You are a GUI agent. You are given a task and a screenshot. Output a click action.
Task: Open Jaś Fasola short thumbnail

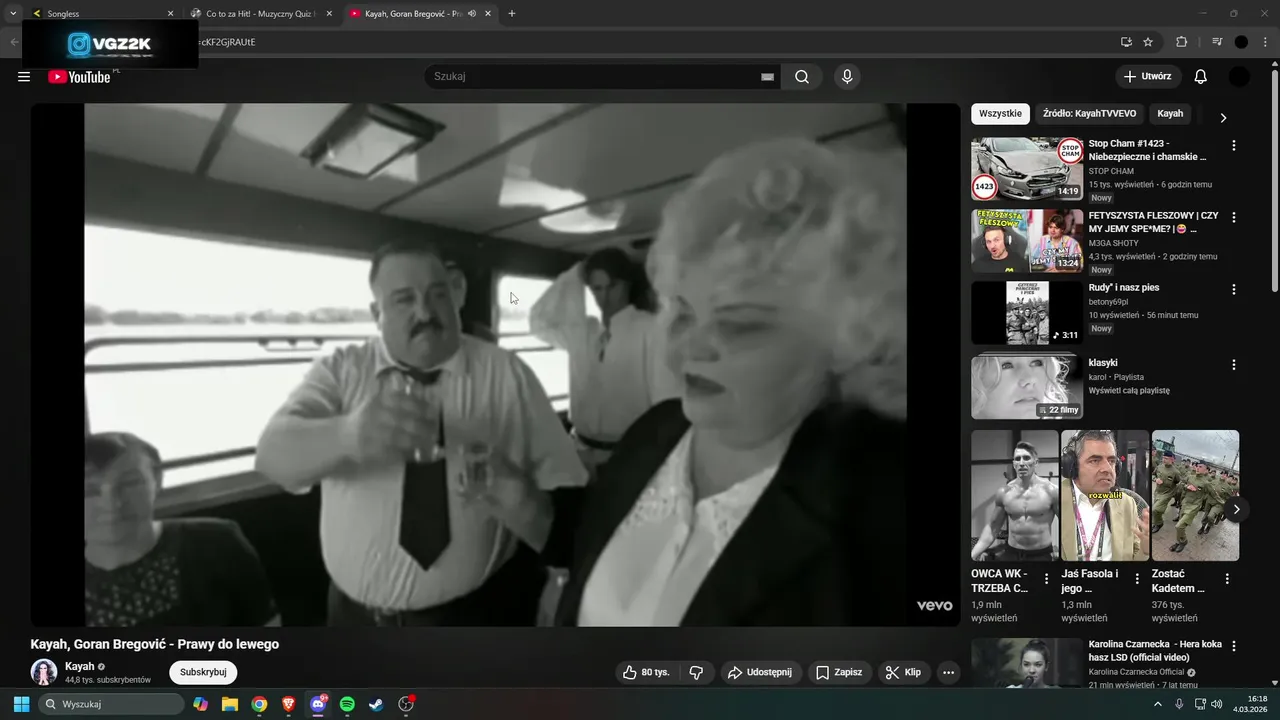[1105, 496]
